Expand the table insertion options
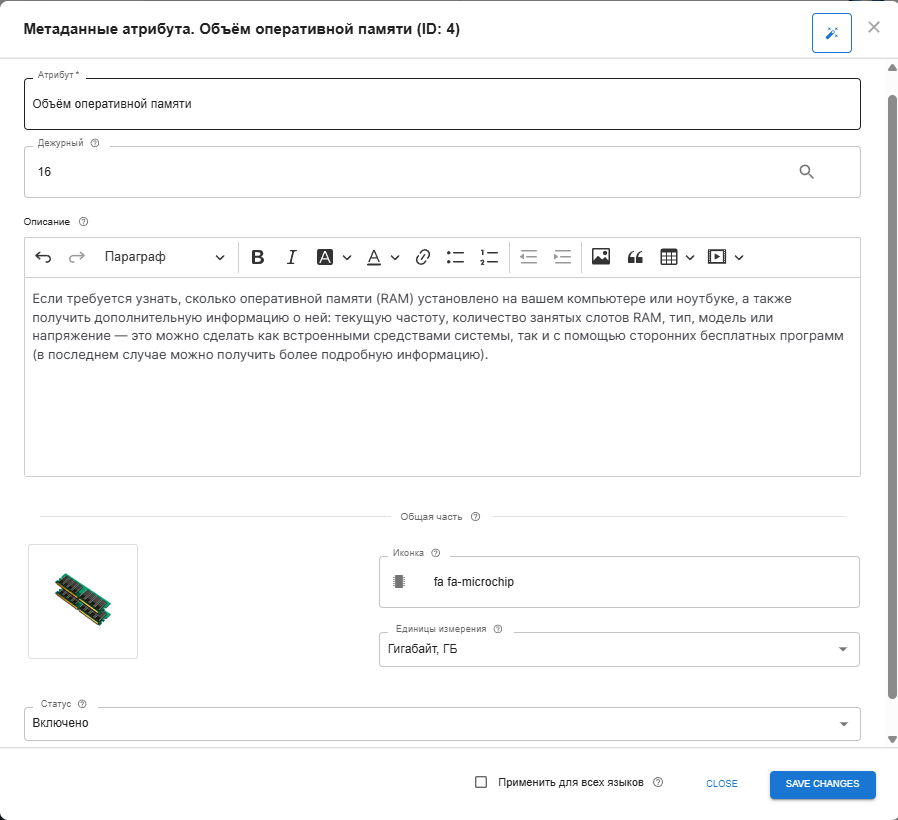 coord(690,257)
